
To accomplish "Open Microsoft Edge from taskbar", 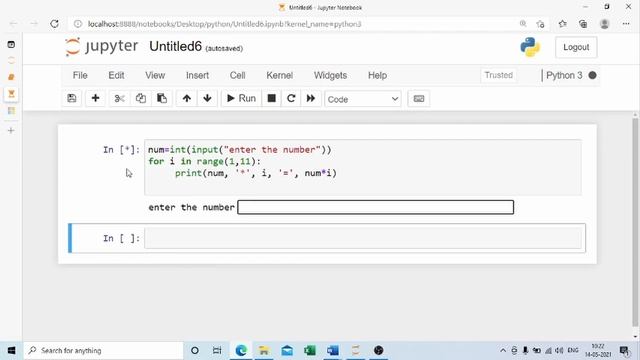I will click(241, 350).
